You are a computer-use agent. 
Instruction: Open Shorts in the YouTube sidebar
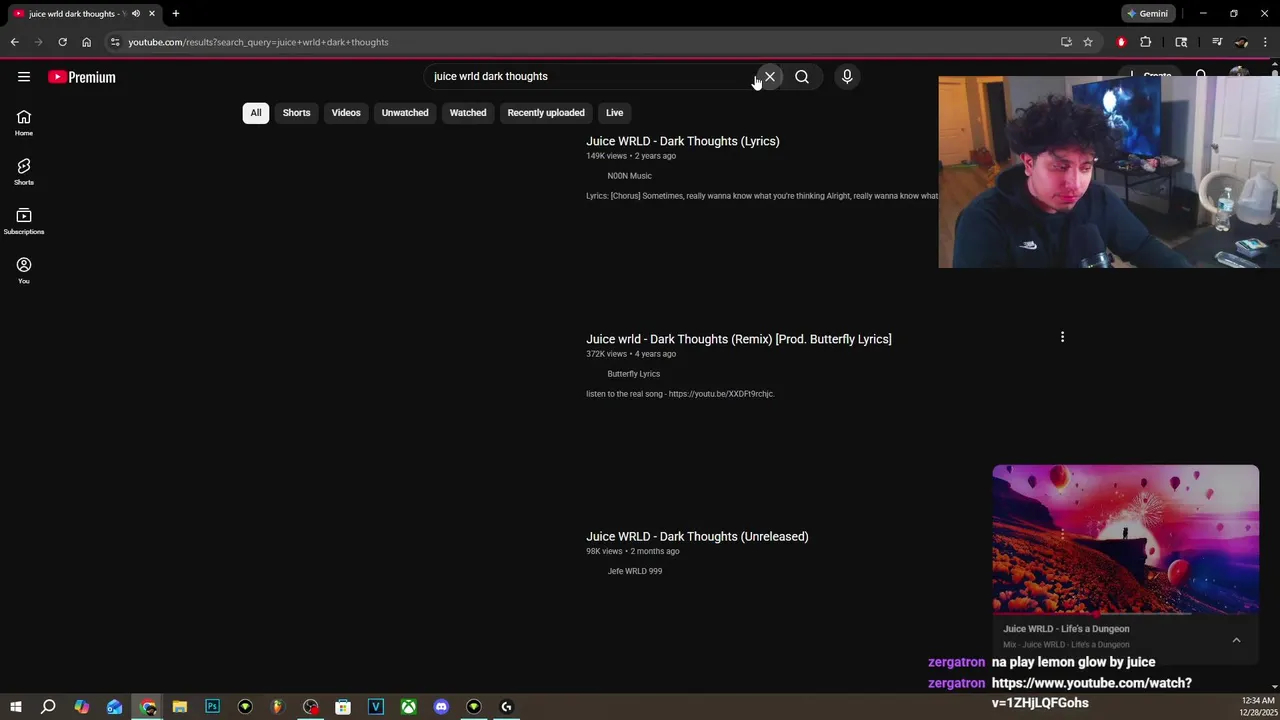(24, 172)
